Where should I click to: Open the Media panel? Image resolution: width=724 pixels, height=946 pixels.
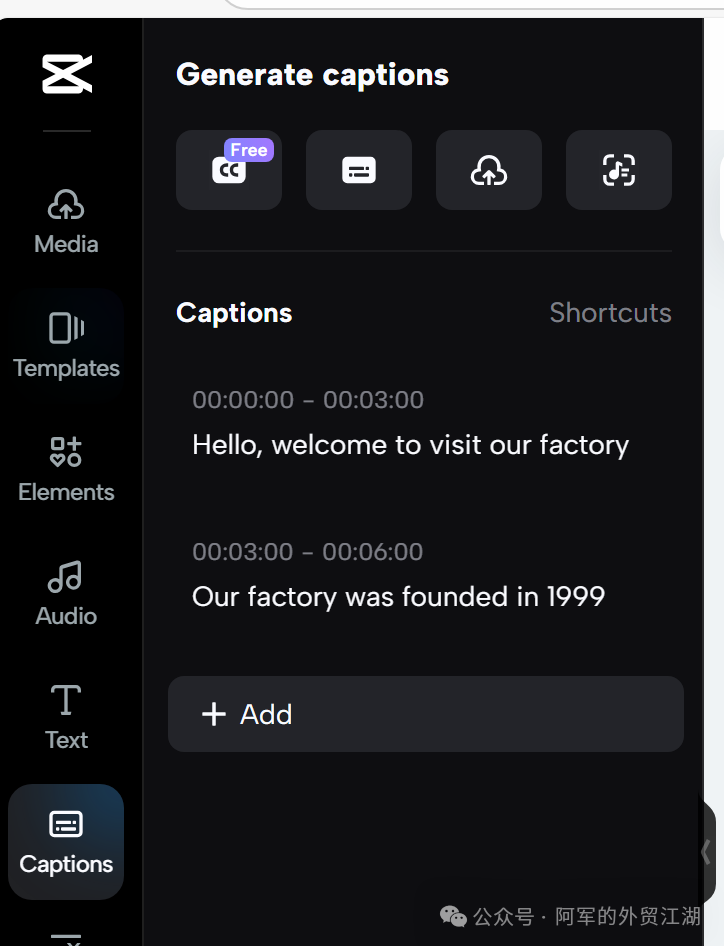point(66,221)
